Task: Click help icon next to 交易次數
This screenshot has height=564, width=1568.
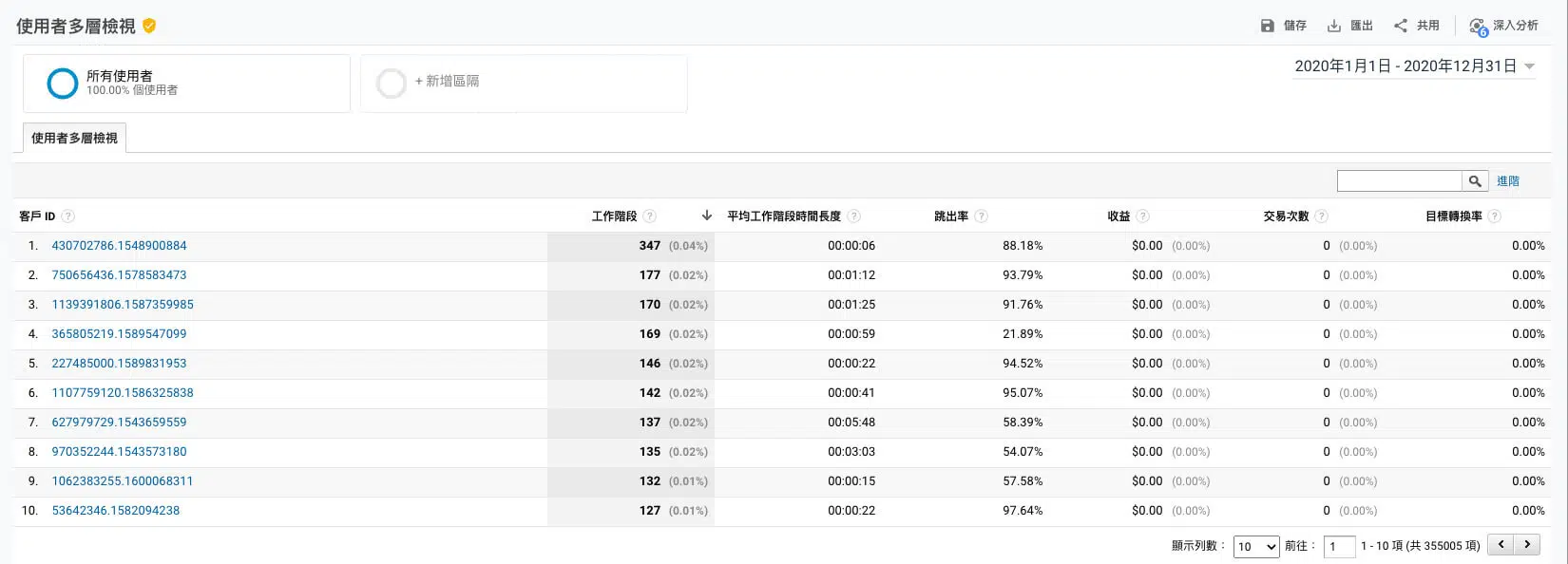Action: (x=1321, y=216)
